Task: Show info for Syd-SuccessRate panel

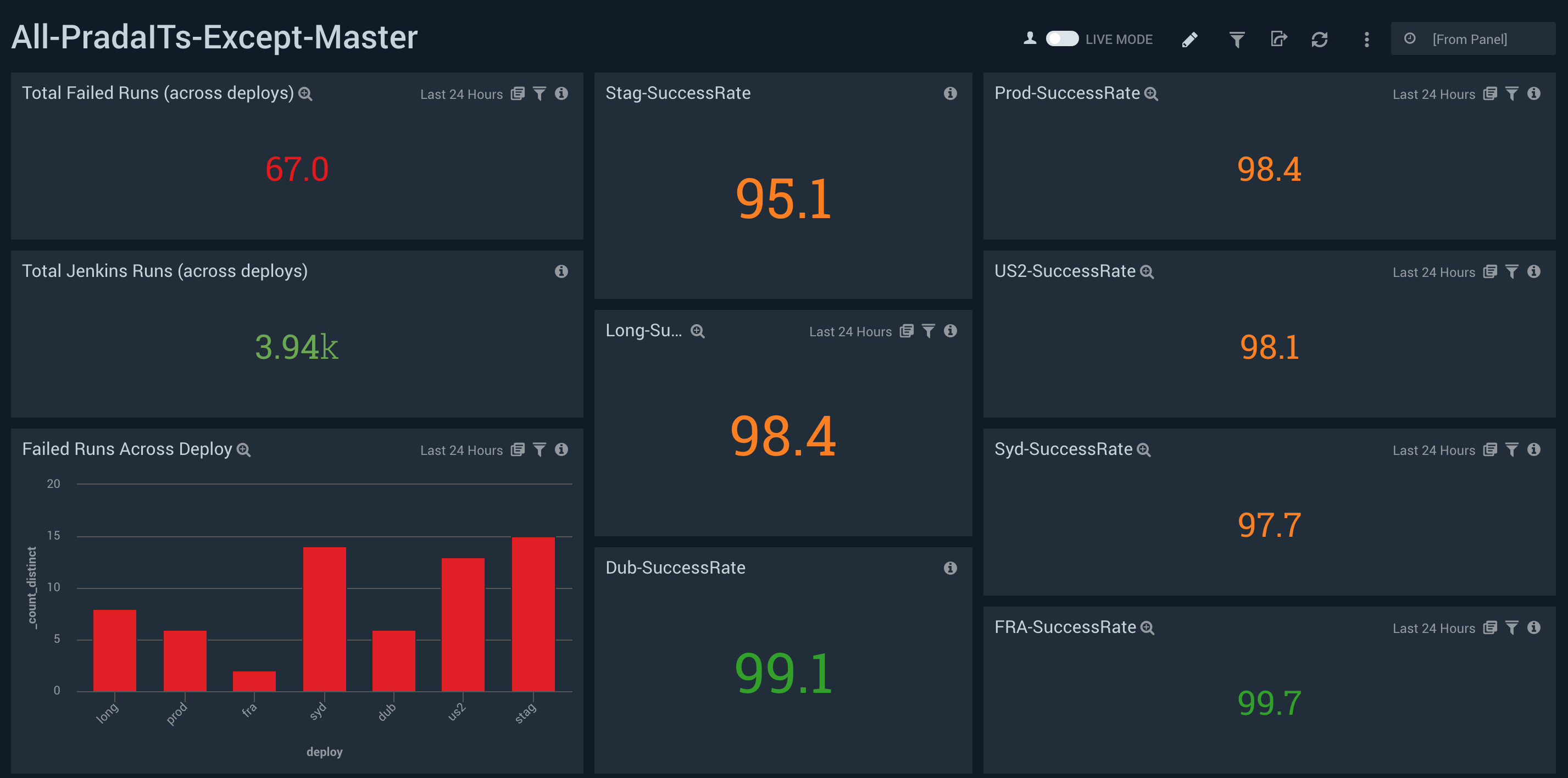Action: pos(1533,450)
